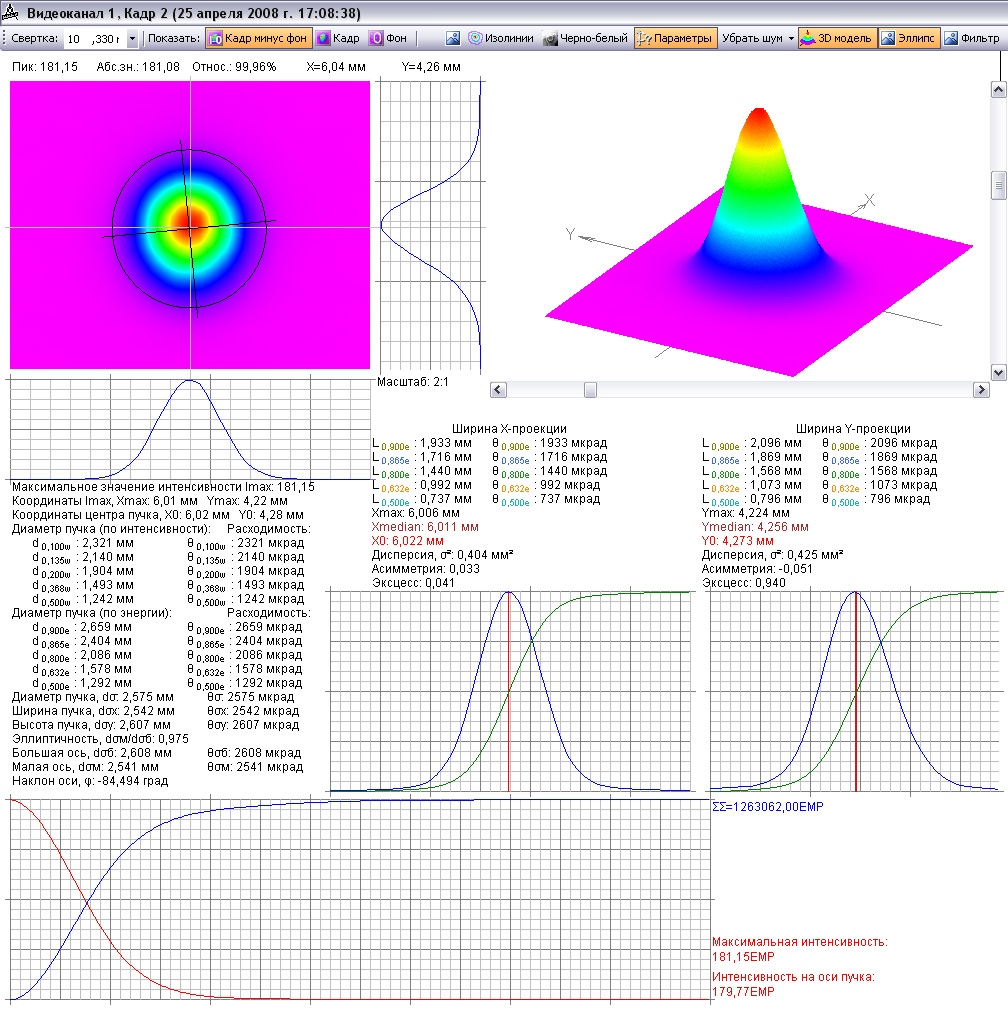The width and height of the screenshot is (1008, 1020).
Task: Click the Изолинии contour rings icon
Action: tap(475, 38)
